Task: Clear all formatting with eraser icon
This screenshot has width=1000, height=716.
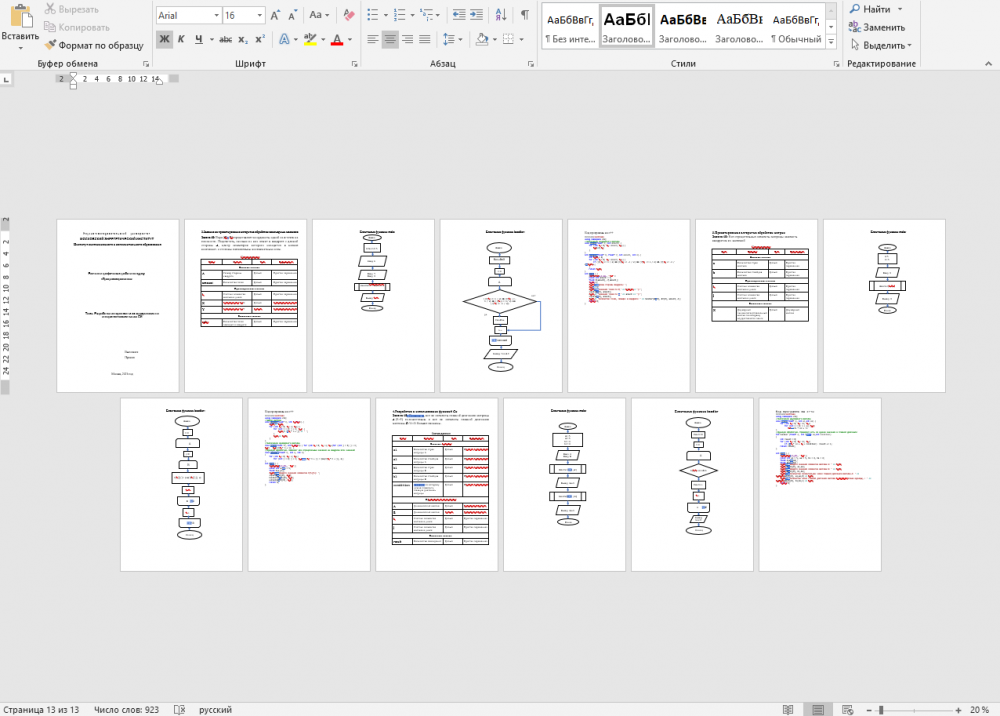Action: coord(348,15)
